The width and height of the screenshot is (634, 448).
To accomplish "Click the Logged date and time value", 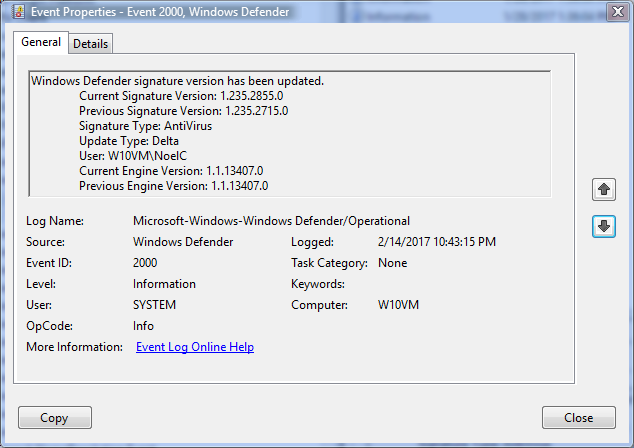I will (x=436, y=242).
